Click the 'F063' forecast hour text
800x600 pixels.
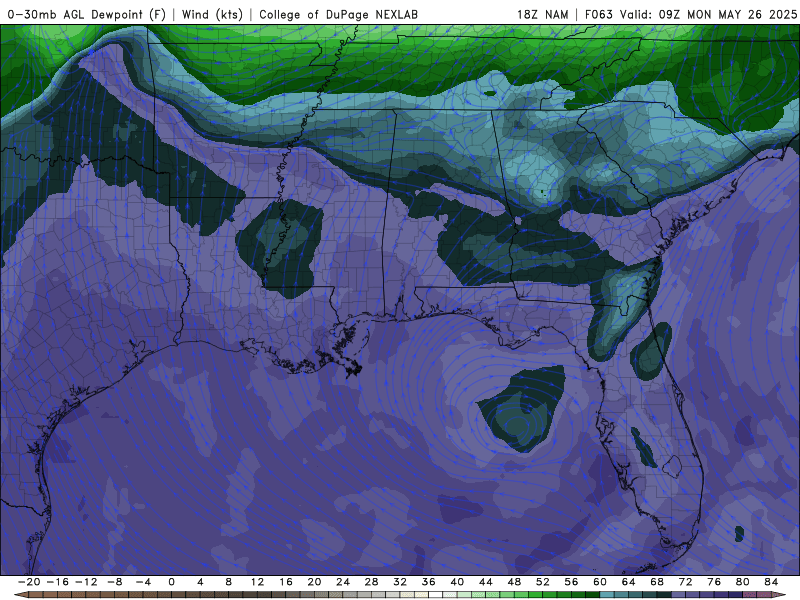(x=598, y=15)
